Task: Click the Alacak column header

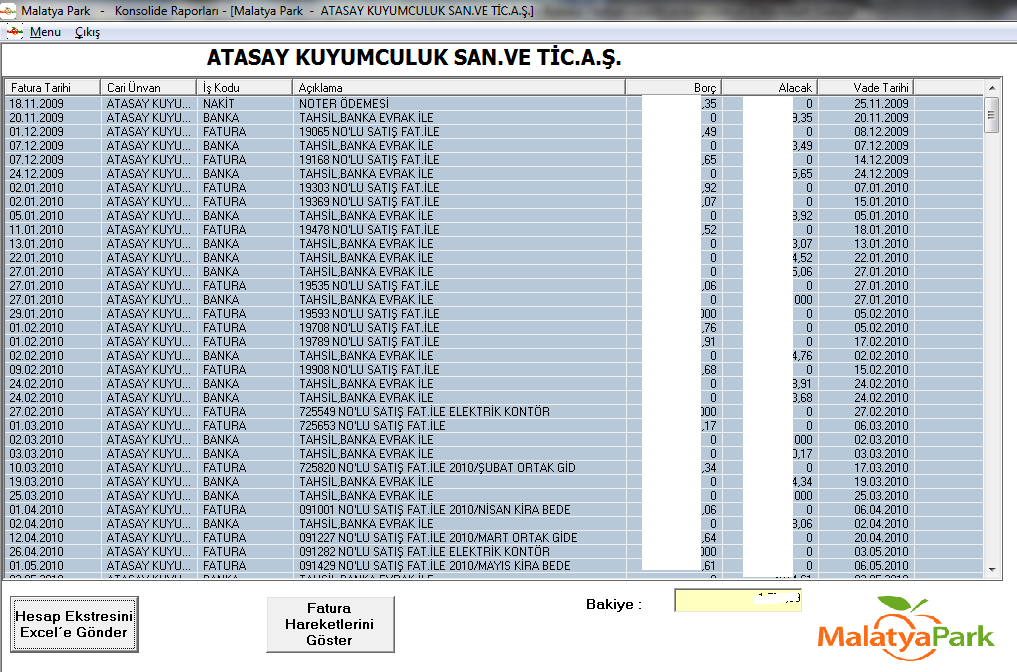Action: 769,88
